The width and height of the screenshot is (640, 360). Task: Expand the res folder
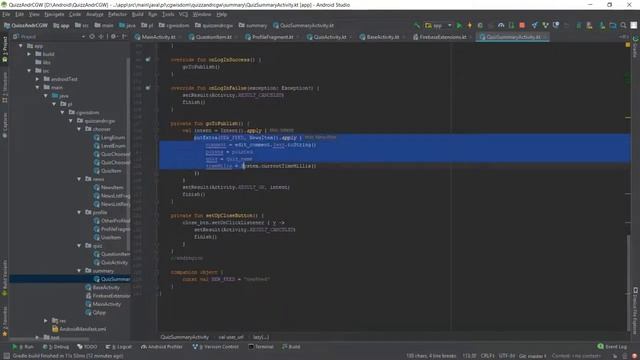click(x=46, y=321)
